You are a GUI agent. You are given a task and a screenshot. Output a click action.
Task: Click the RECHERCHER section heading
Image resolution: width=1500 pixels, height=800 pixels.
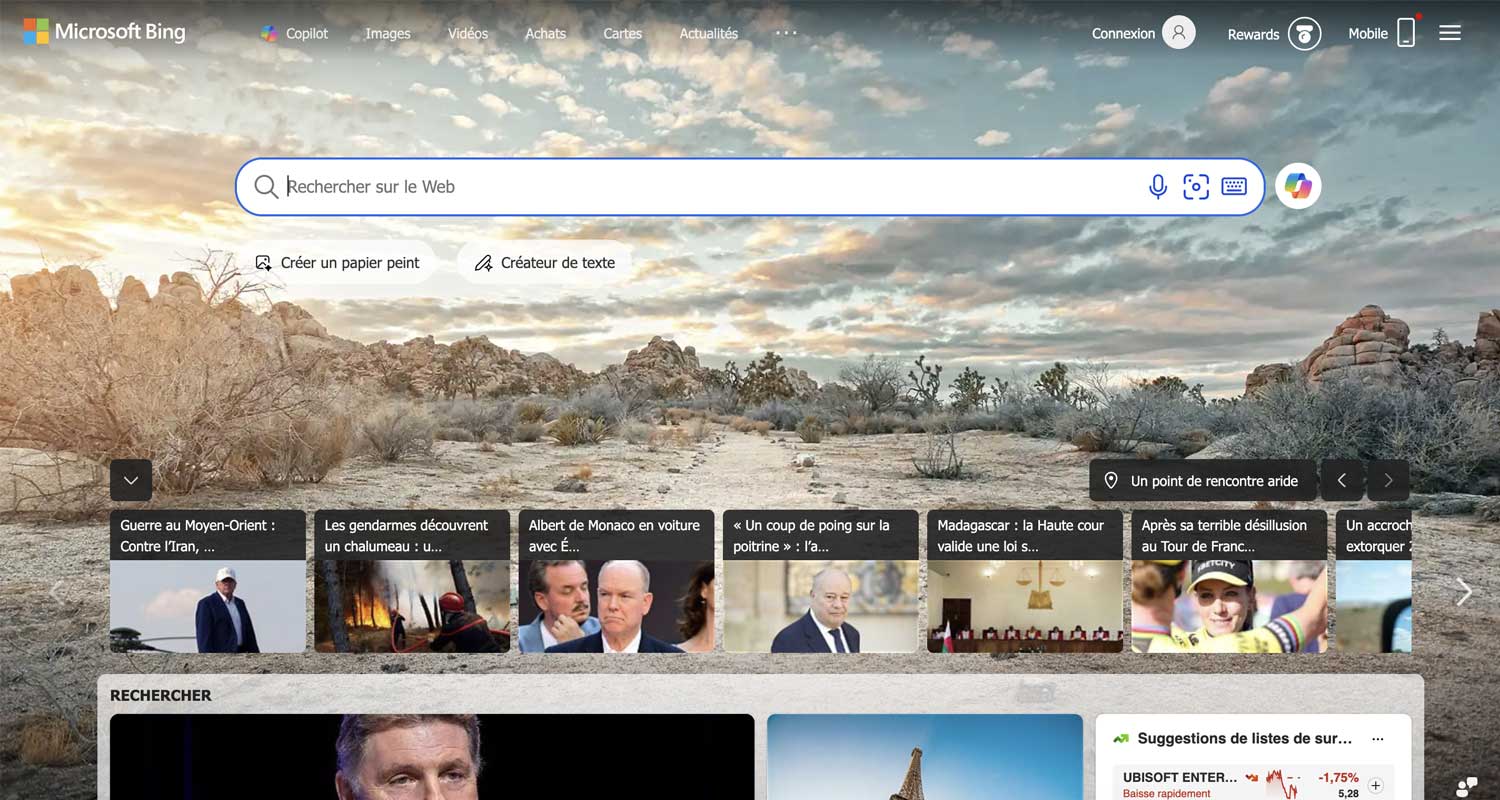point(161,696)
